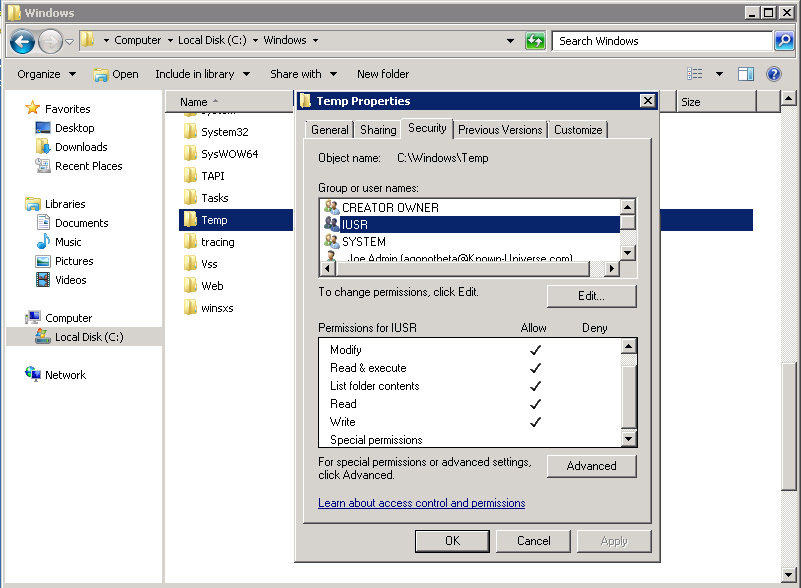Expand the Windows breadcrumb arrow
The image size is (801, 588).
coord(315,40)
